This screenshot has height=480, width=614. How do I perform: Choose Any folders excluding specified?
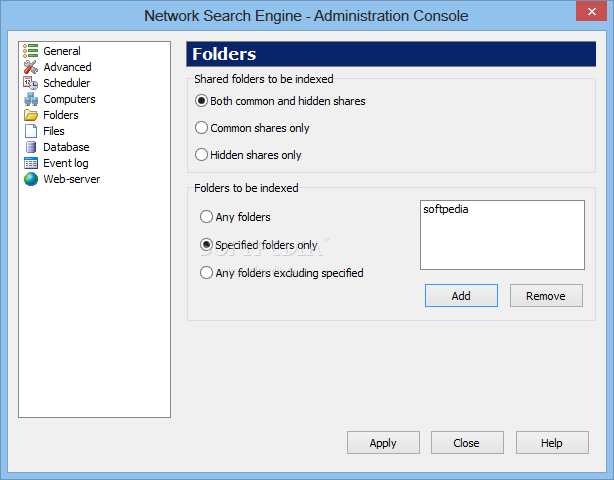coord(282,273)
